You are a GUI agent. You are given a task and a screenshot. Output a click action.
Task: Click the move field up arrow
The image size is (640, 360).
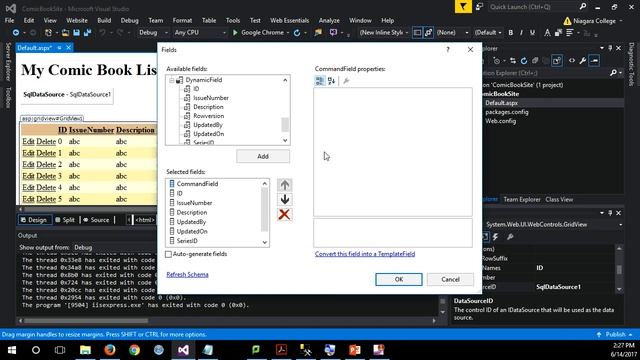coord(284,185)
